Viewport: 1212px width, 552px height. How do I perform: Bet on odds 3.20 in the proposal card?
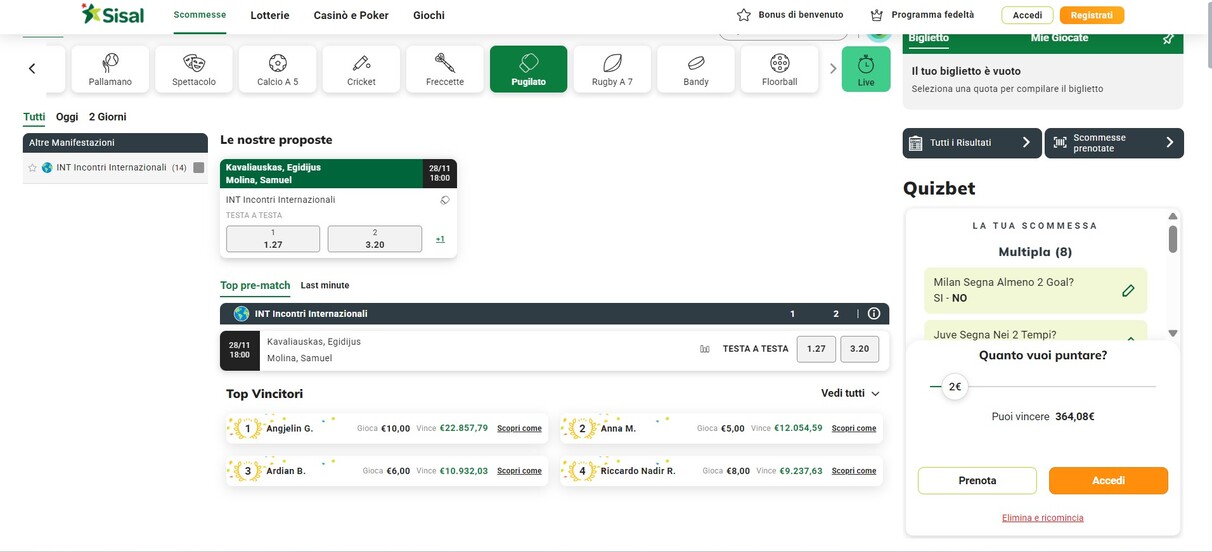[x=375, y=239]
